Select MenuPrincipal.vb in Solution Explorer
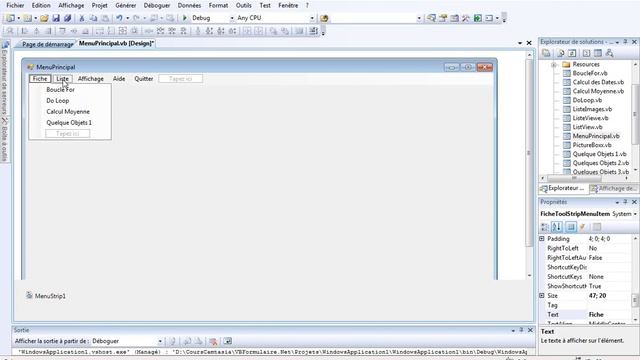Screen dimensions: 640x360 pyautogui.click(x=596, y=136)
